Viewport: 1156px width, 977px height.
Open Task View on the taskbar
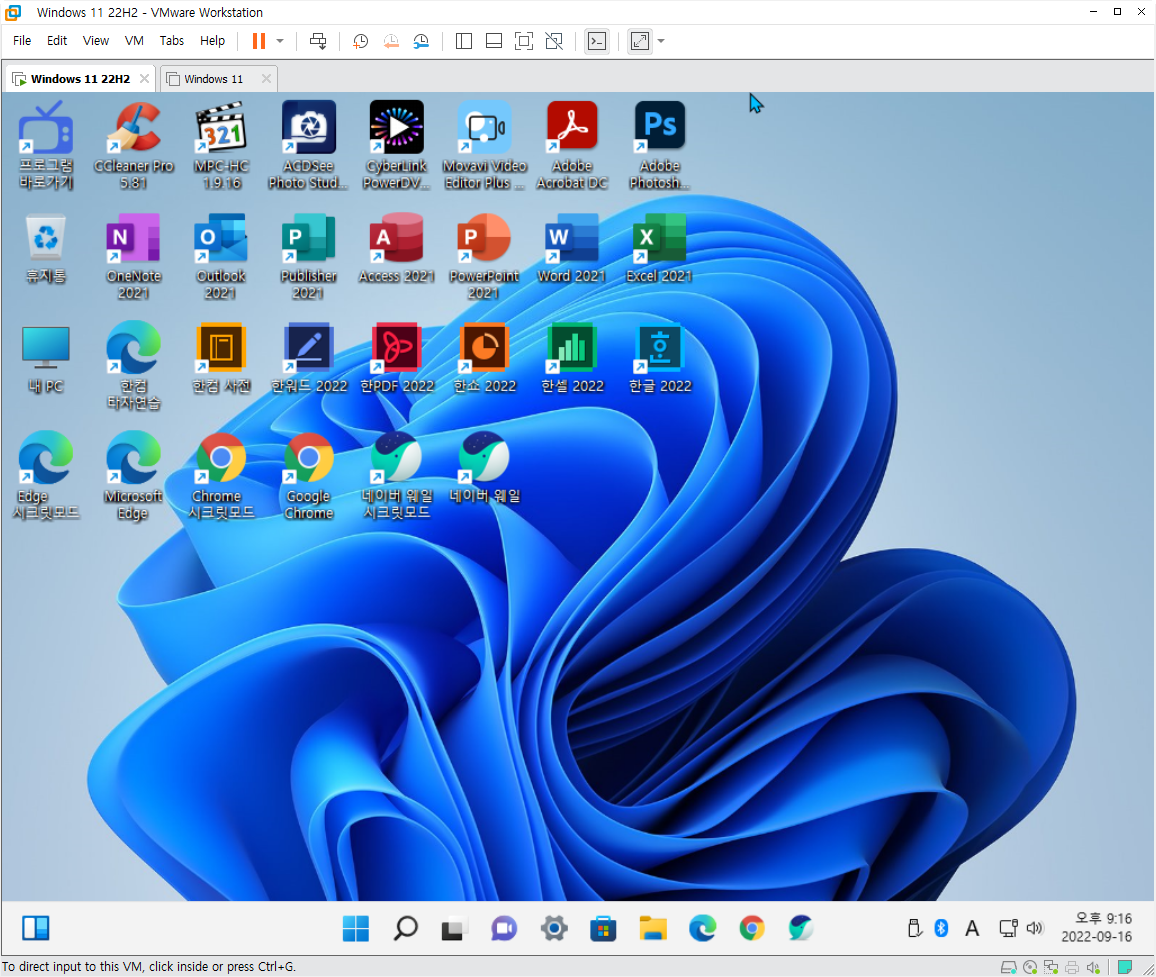click(x=455, y=928)
